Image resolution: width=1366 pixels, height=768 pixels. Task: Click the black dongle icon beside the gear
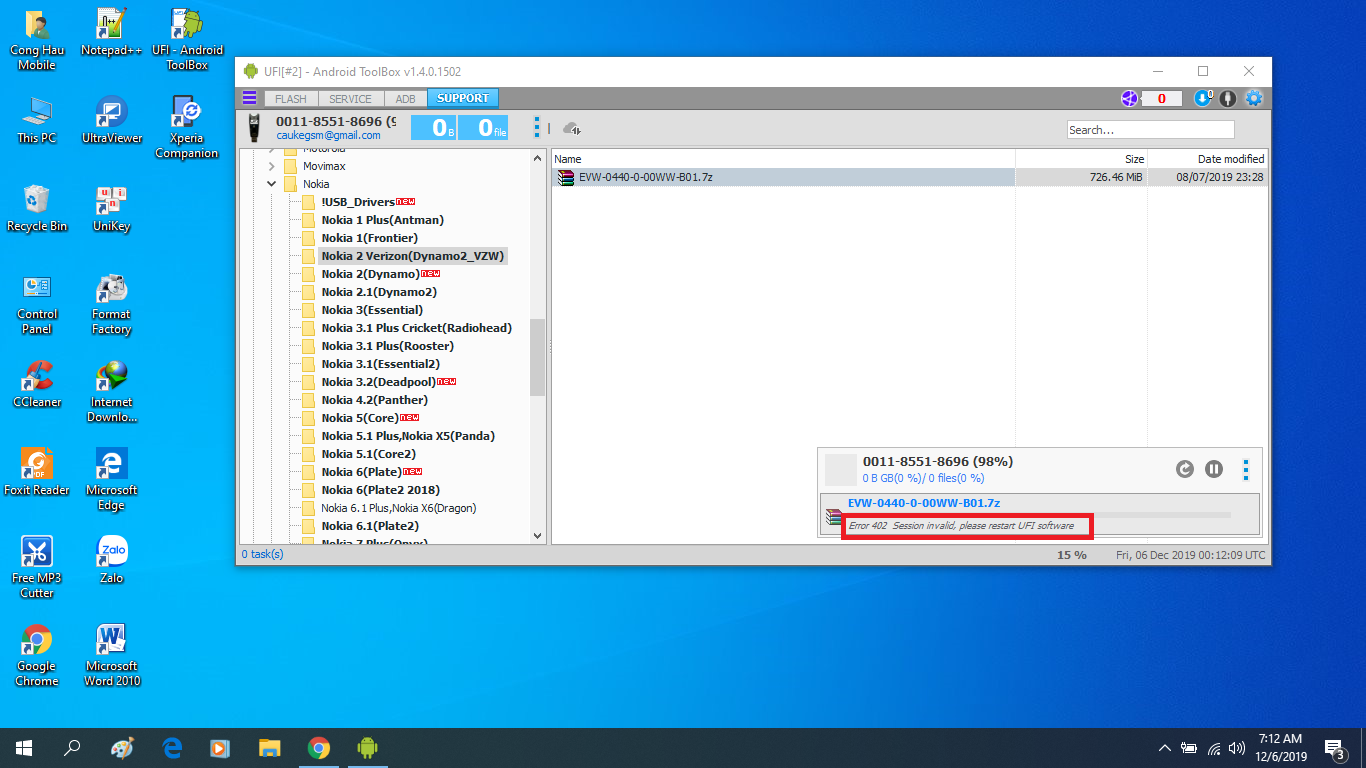tap(1228, 98)
